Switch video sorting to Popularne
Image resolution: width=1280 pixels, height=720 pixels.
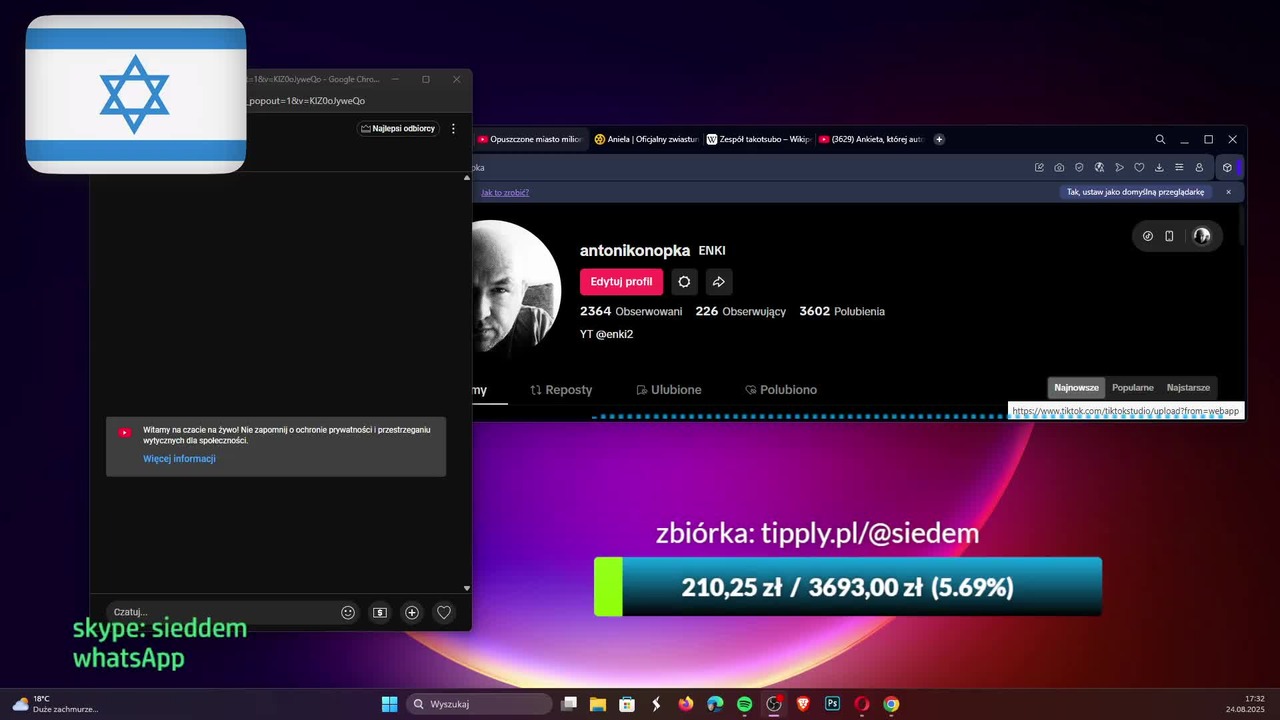click(x=1133, y=388)
